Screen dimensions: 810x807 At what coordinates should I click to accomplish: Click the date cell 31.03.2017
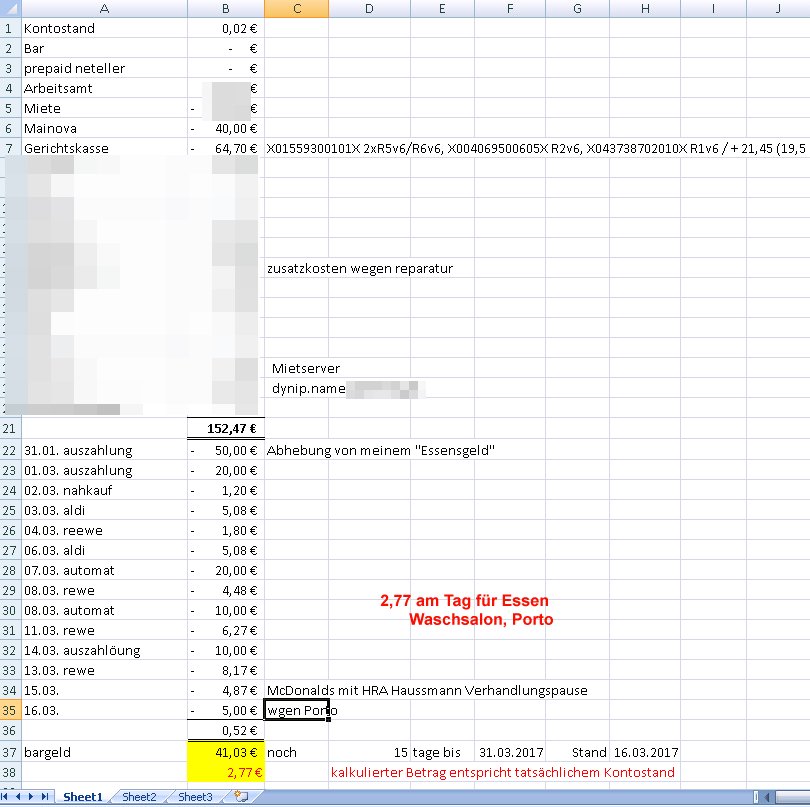click(x=510, y=752)
